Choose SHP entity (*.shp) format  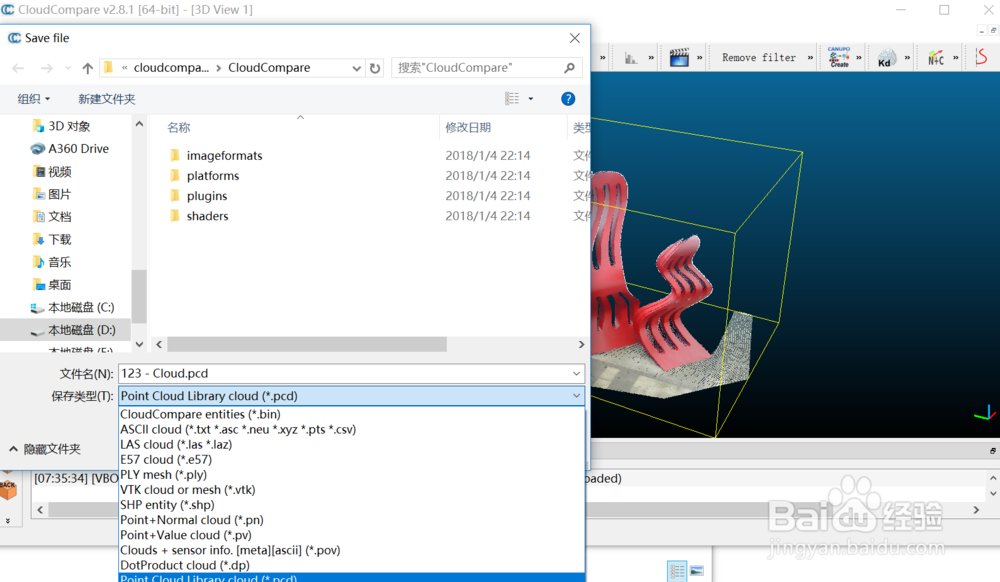tap(351, 505)
